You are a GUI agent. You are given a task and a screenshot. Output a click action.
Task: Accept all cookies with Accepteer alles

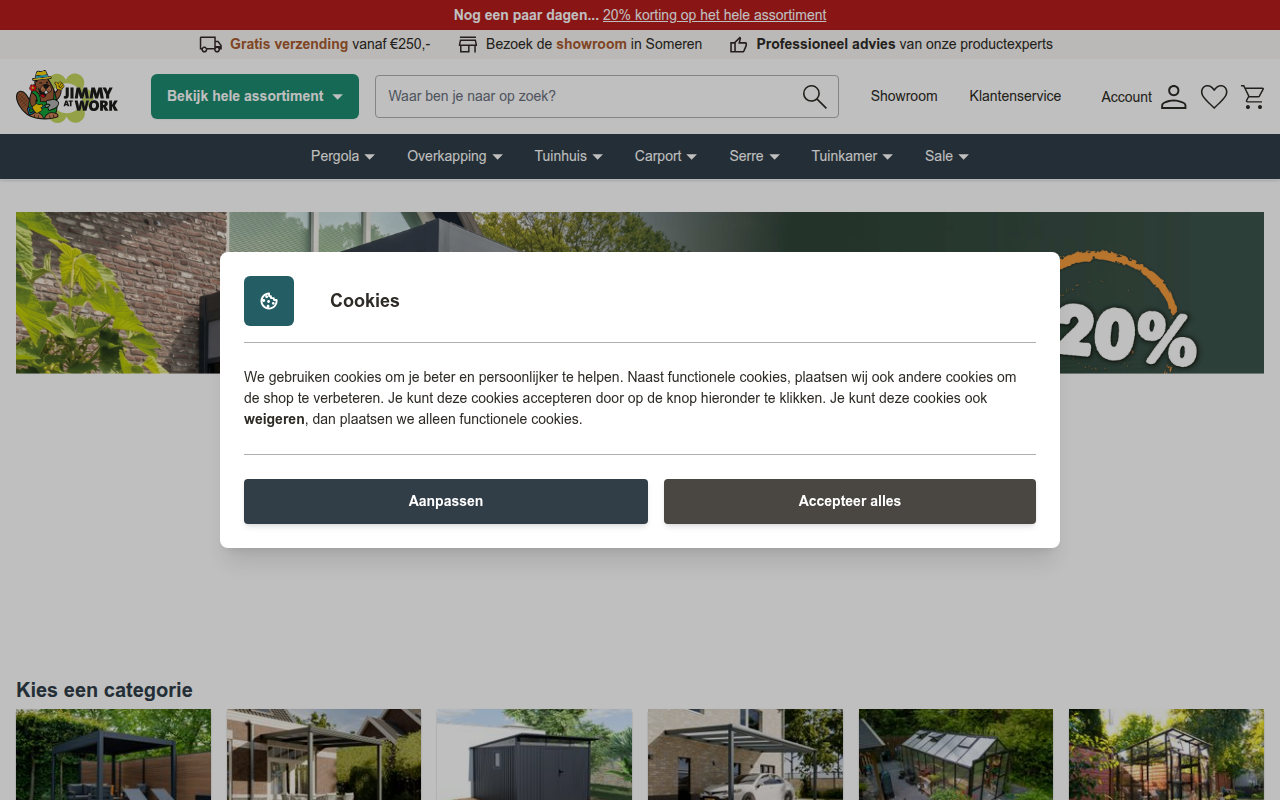tap(850, 501)
